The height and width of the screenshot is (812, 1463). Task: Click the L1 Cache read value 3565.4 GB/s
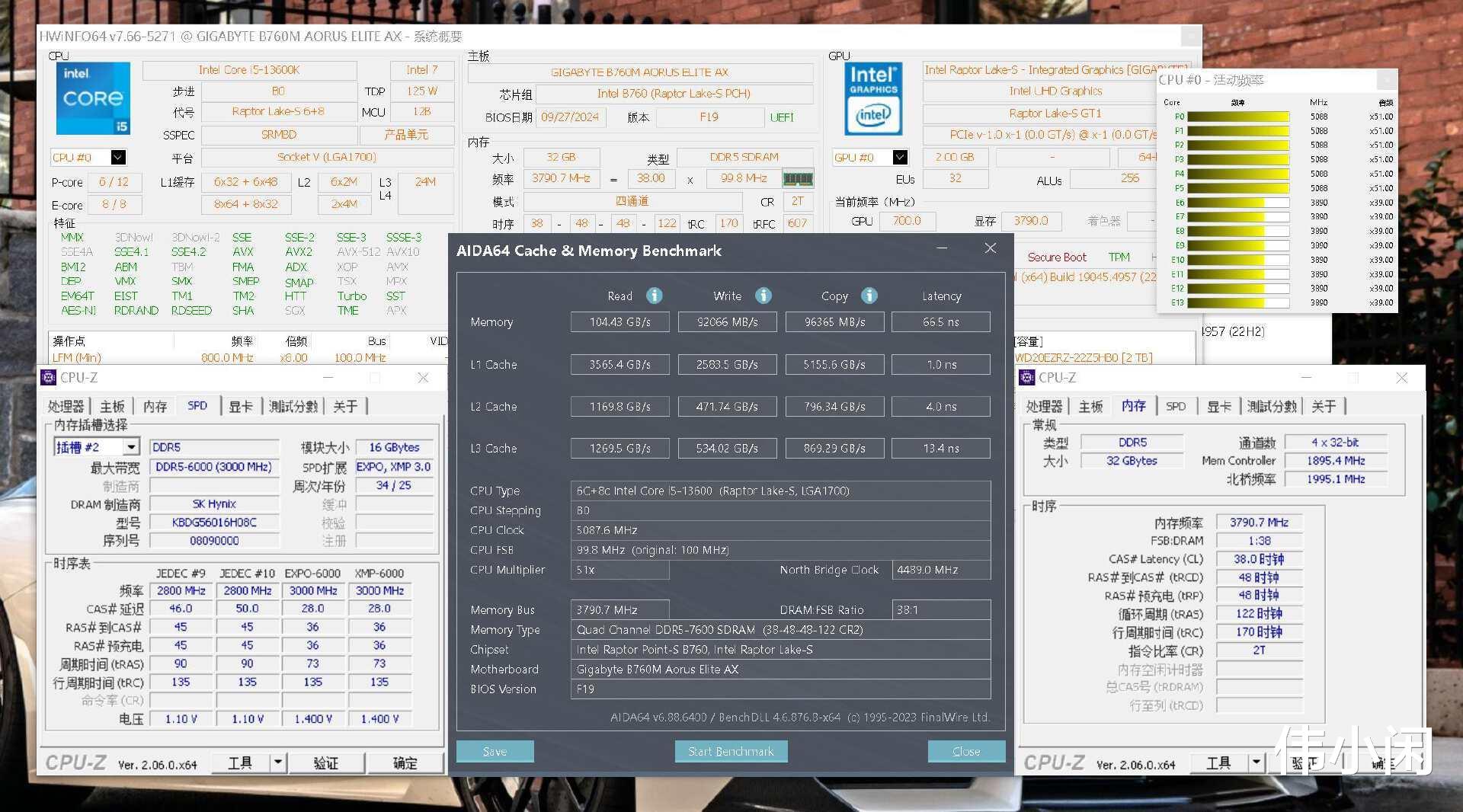pos(620,365)
